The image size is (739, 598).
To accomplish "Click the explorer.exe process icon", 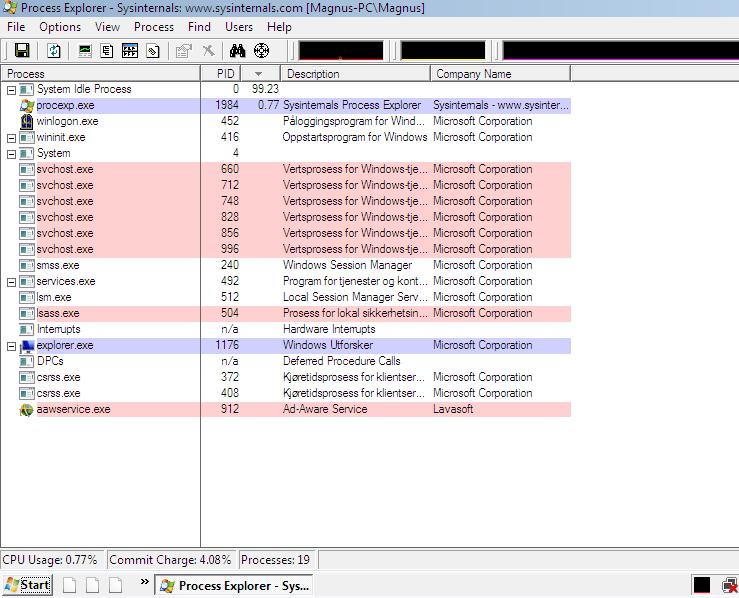I will point(27,346).
